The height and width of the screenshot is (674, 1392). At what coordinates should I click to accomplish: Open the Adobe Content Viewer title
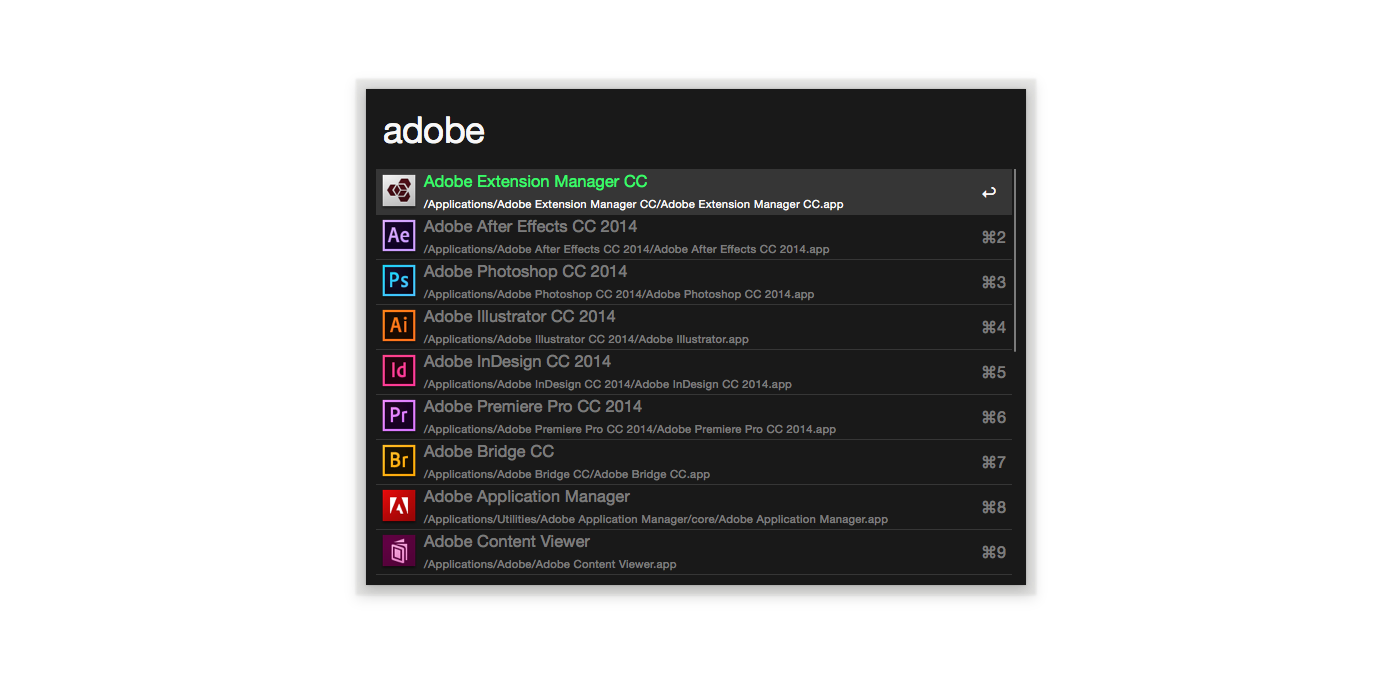tap(507, 542)
